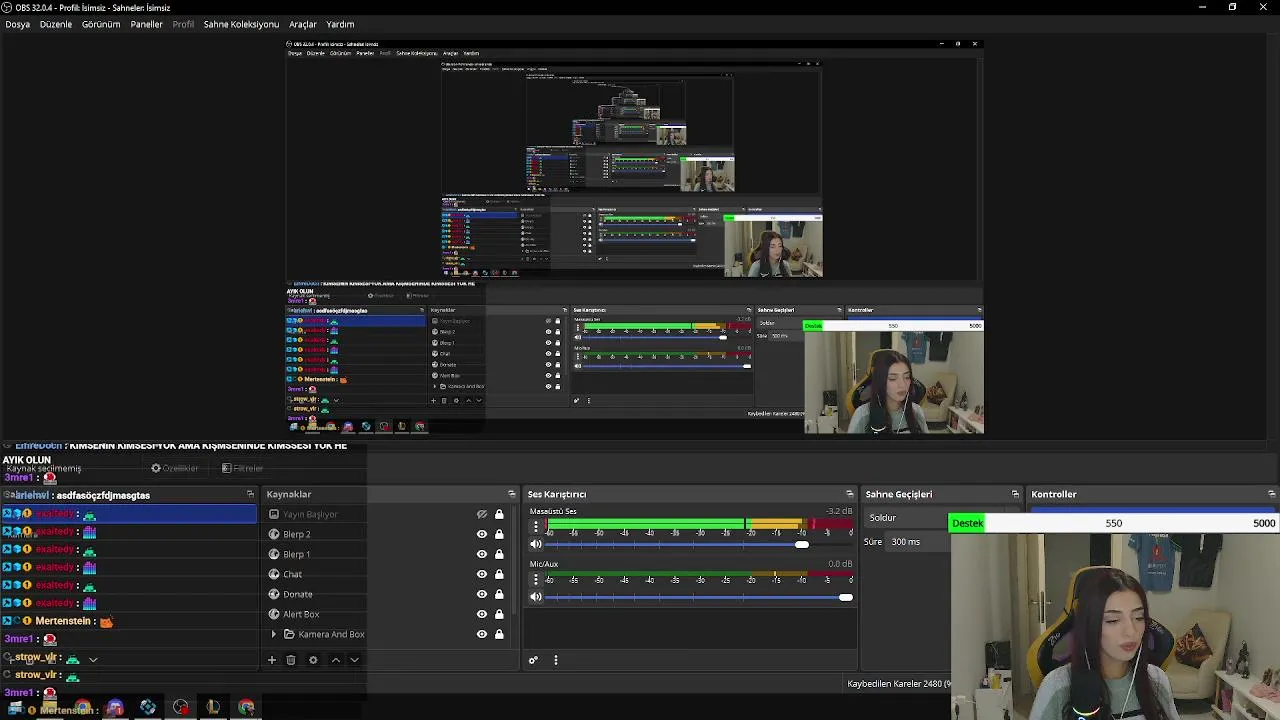Click the Özellikler button above the panels
Viewport: 1280px width, 720px height.
(x=175, y=468)
